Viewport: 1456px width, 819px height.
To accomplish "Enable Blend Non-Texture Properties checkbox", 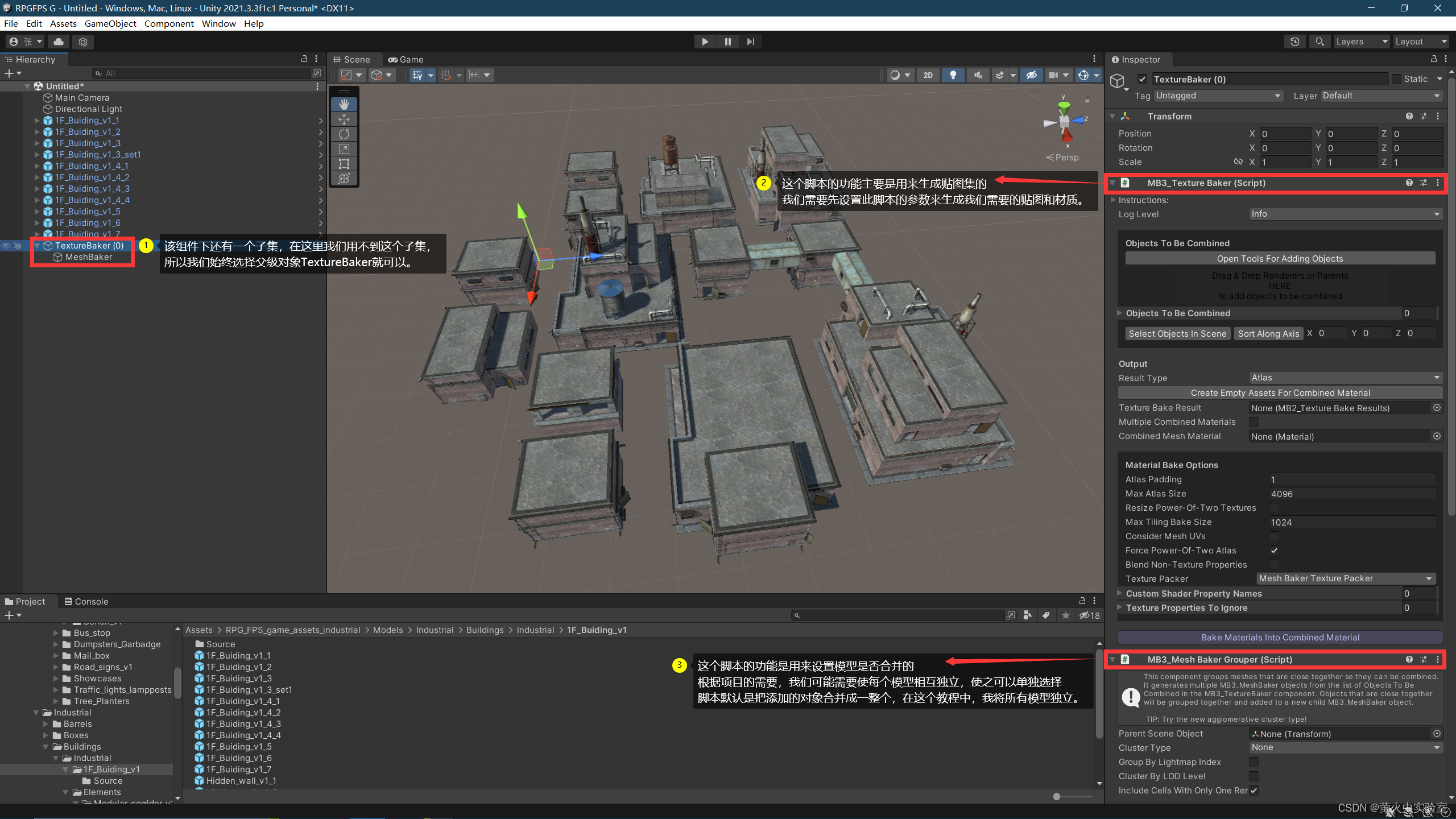I will pos(1275,565).
